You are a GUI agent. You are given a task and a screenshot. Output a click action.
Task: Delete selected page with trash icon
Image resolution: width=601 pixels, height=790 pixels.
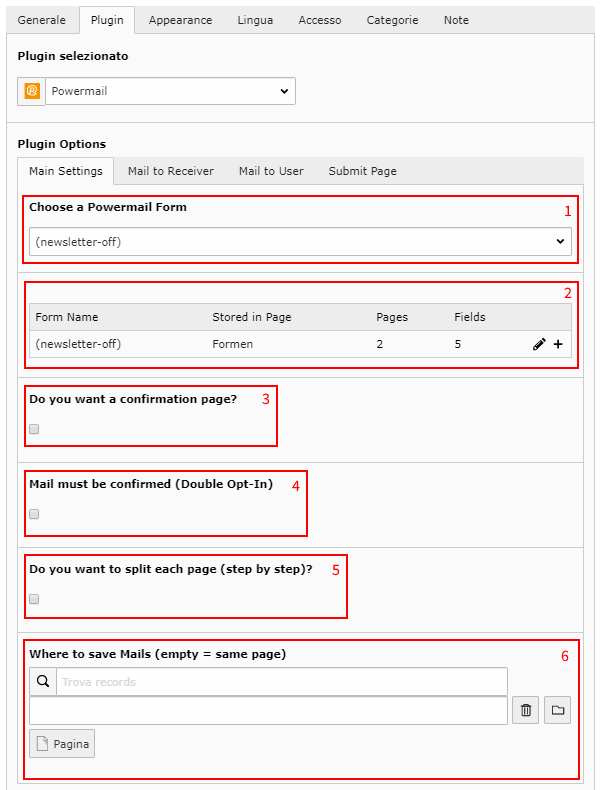(x=525, y=710)
